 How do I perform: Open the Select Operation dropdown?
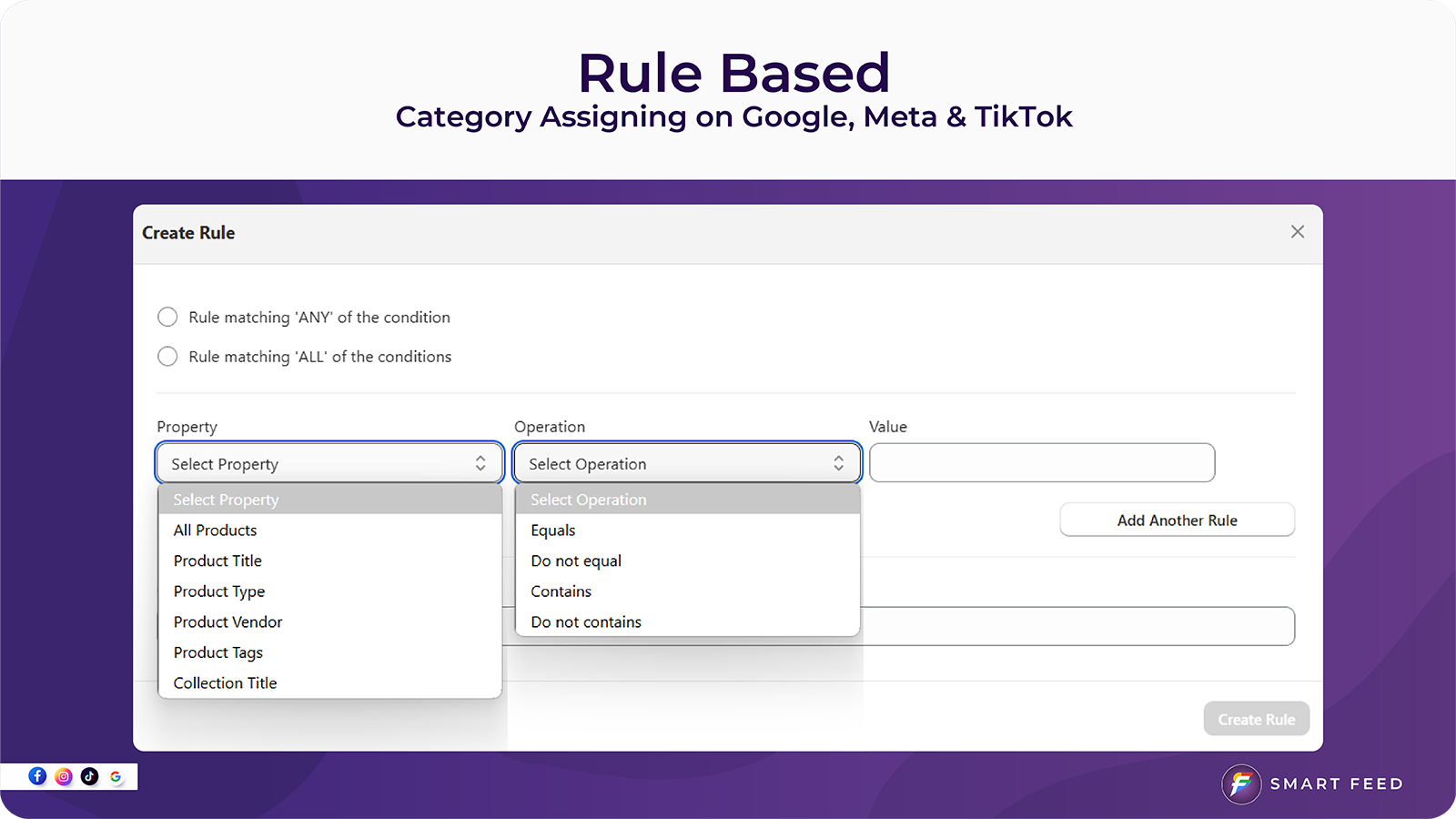point(687,463)
